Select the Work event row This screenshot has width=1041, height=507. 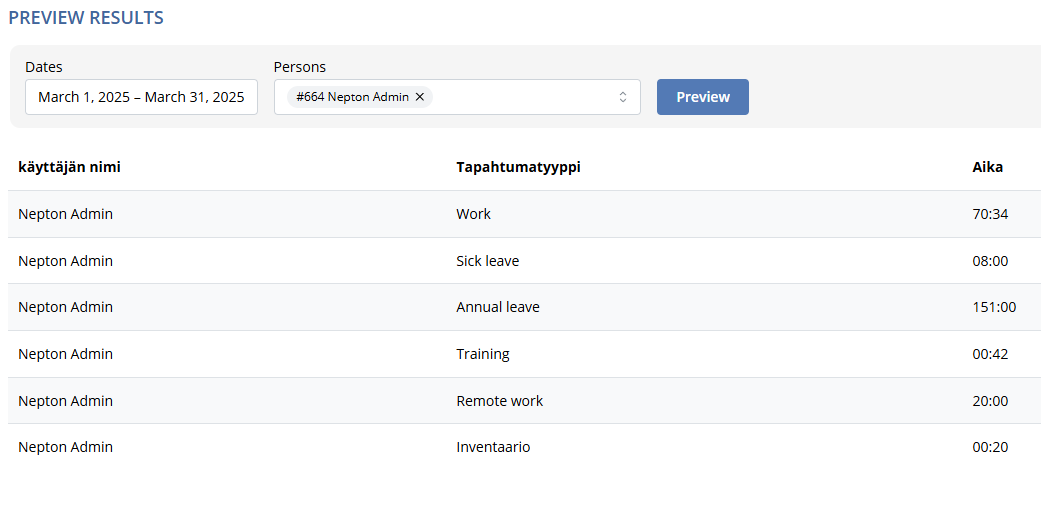[x=524, y=214]
